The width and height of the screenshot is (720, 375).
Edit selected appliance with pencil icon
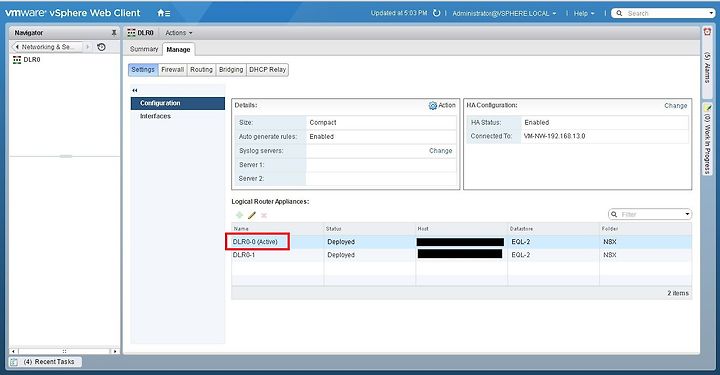pos(252,215)
